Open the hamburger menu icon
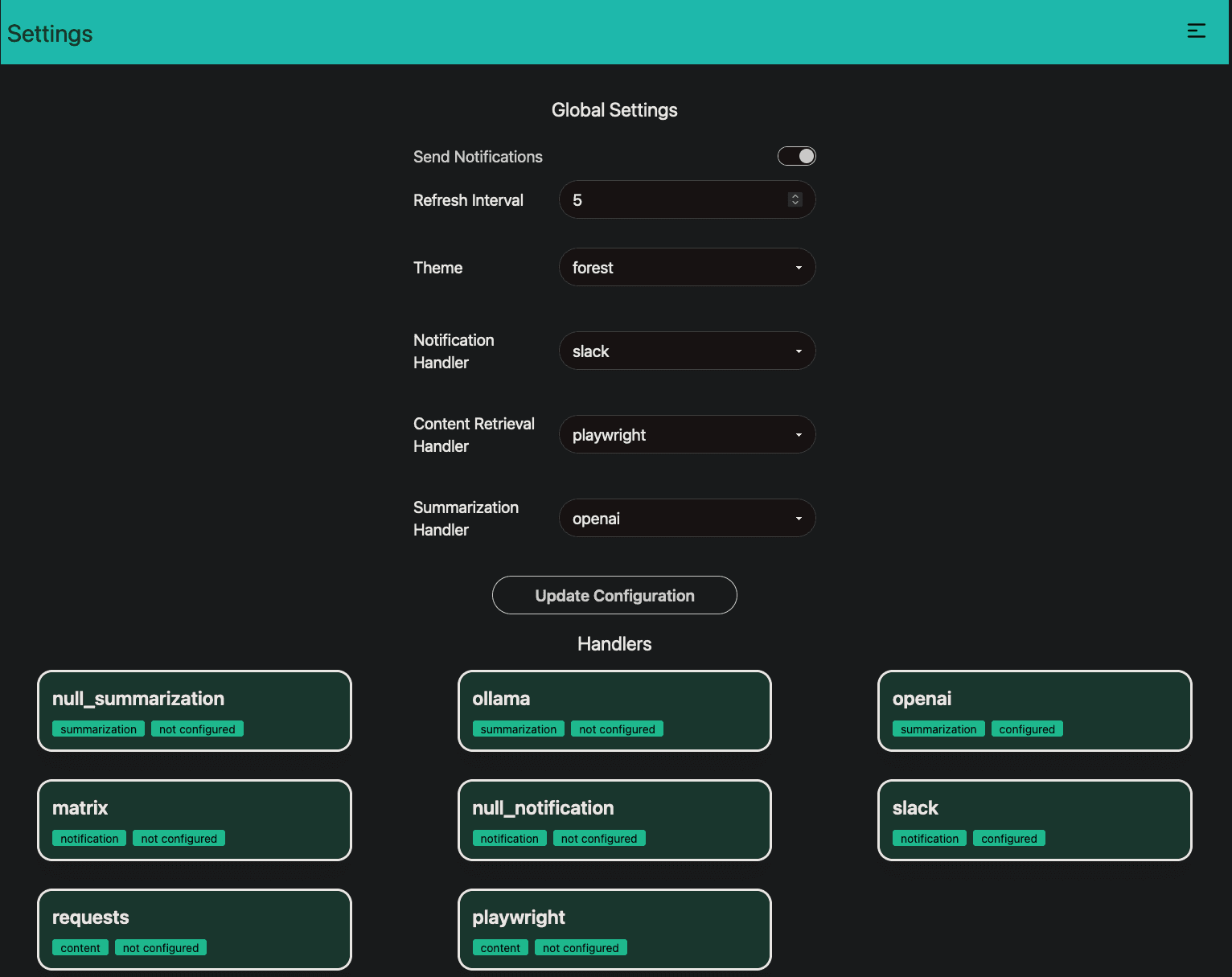The image size is (1232, 977). click(1196, 31)
